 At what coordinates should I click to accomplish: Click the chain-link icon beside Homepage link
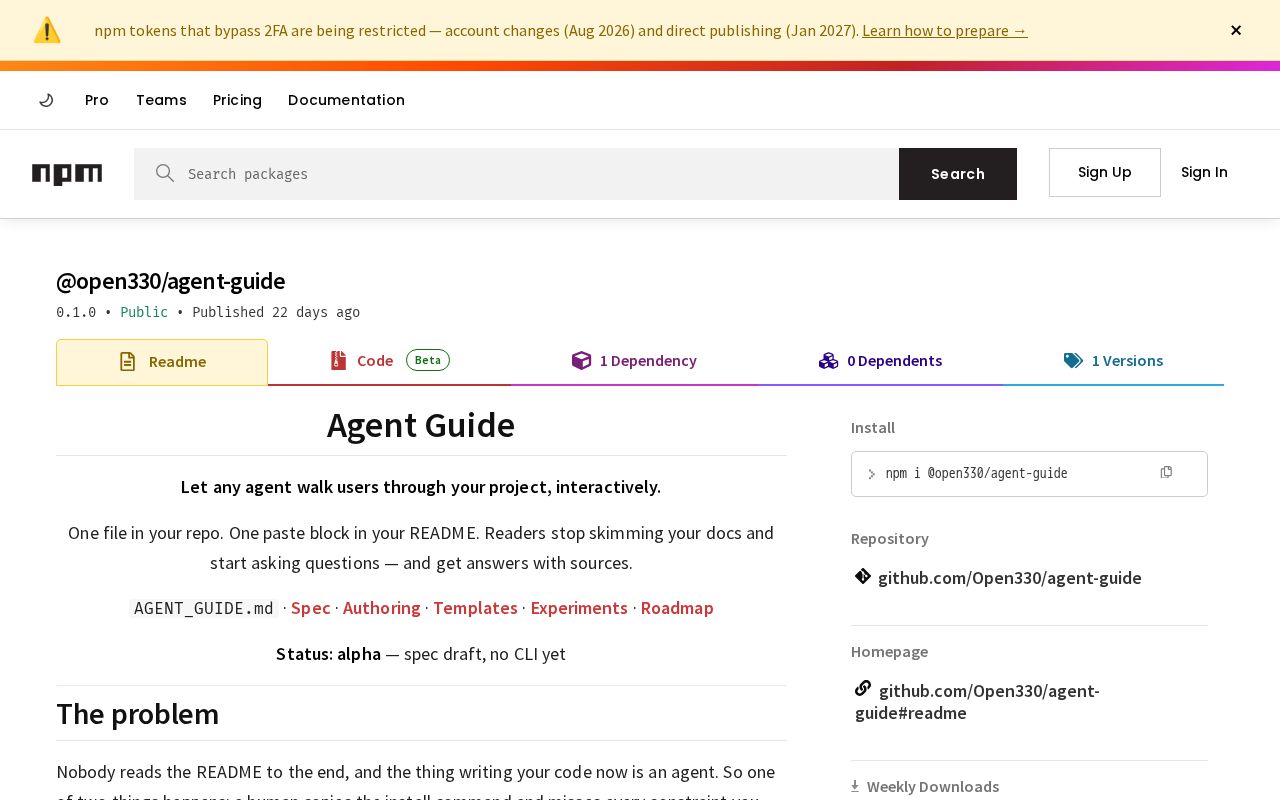[863, 688]
